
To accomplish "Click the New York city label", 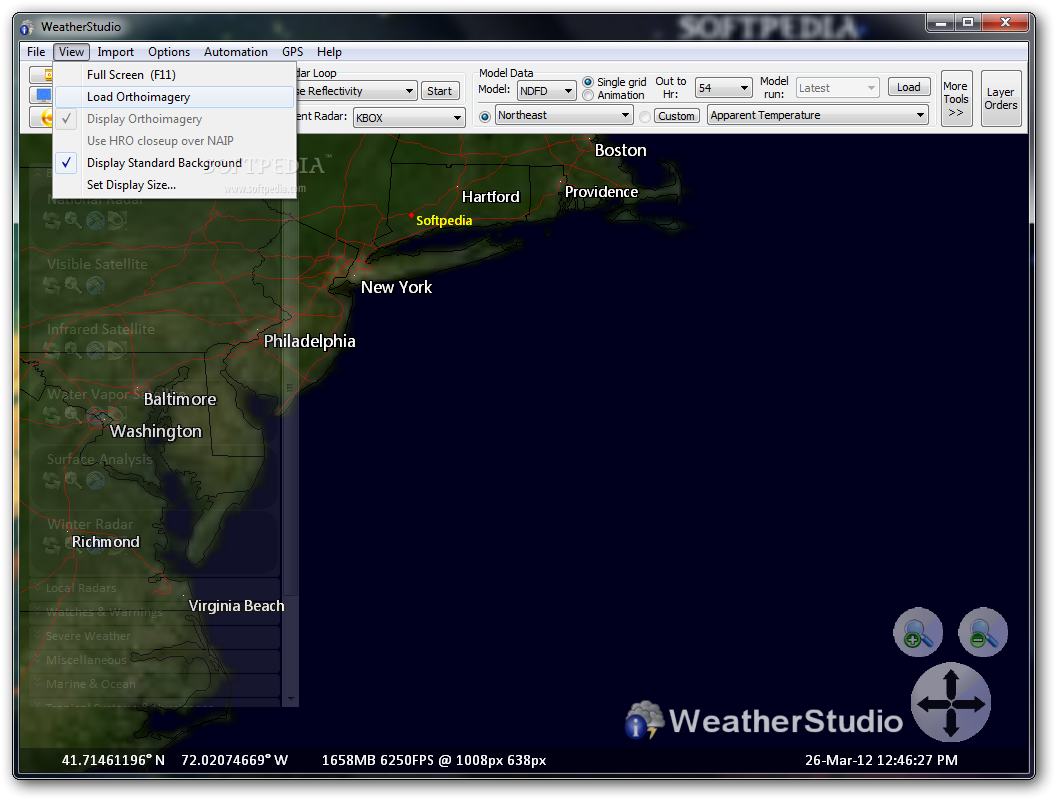I will pyautogui.click(x=396, y=288).
